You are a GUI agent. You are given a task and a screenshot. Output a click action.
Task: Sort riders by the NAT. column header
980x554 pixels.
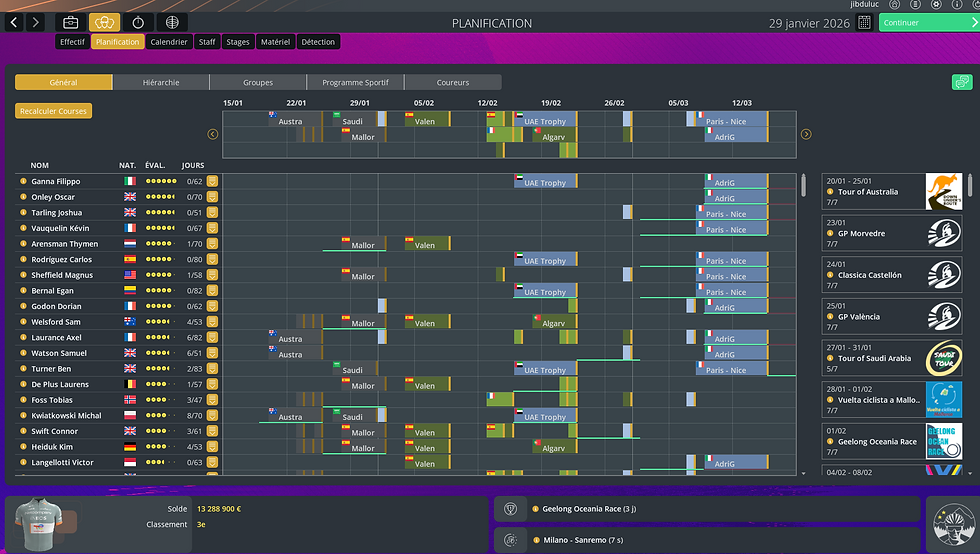coord(128,166)
